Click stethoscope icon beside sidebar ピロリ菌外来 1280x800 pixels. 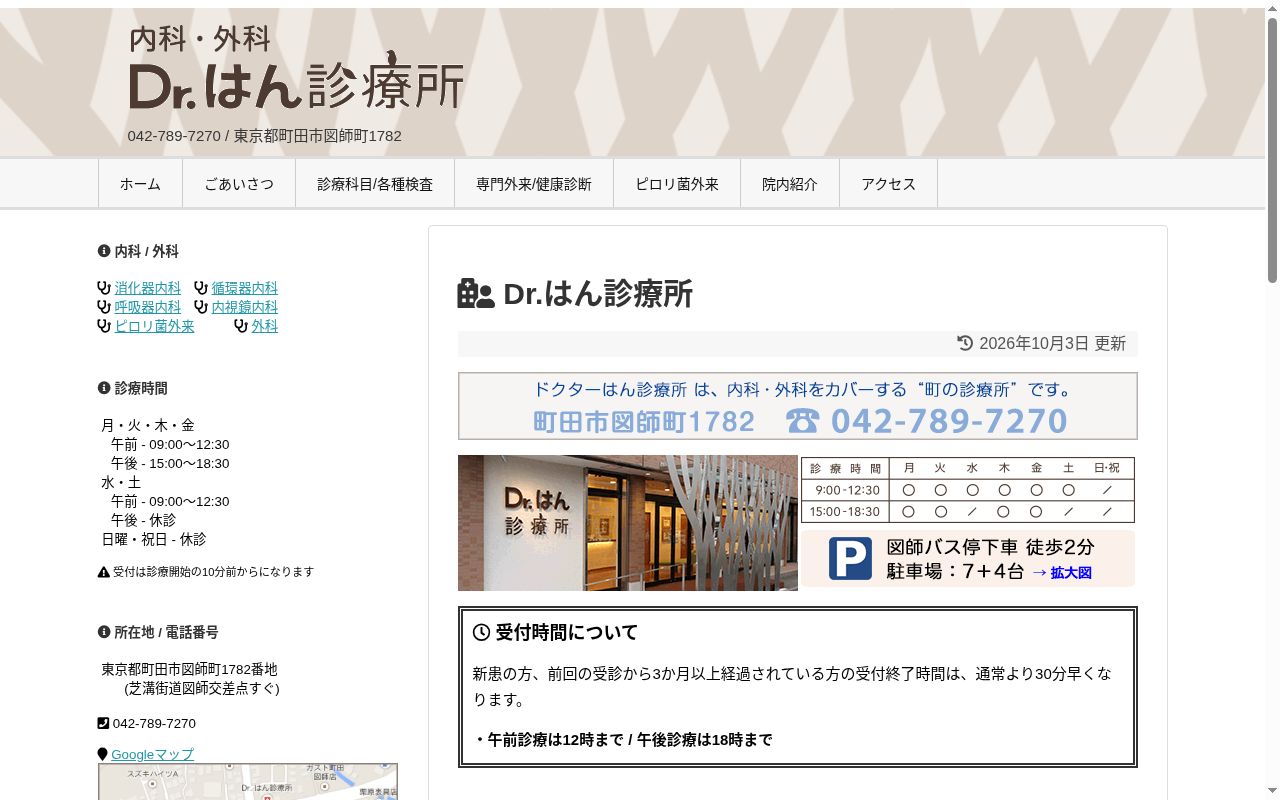click(104, 326)
